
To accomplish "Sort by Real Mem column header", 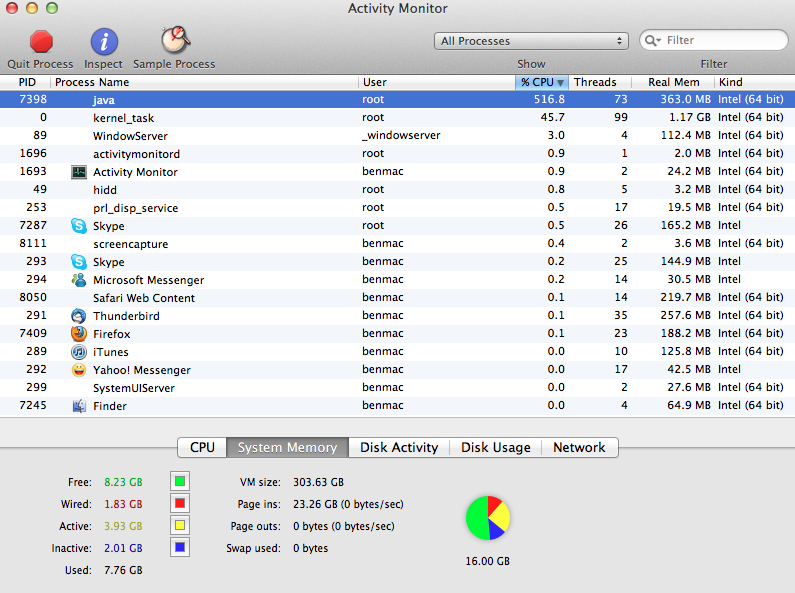I will pyautogui.click(x=673, y=82).
